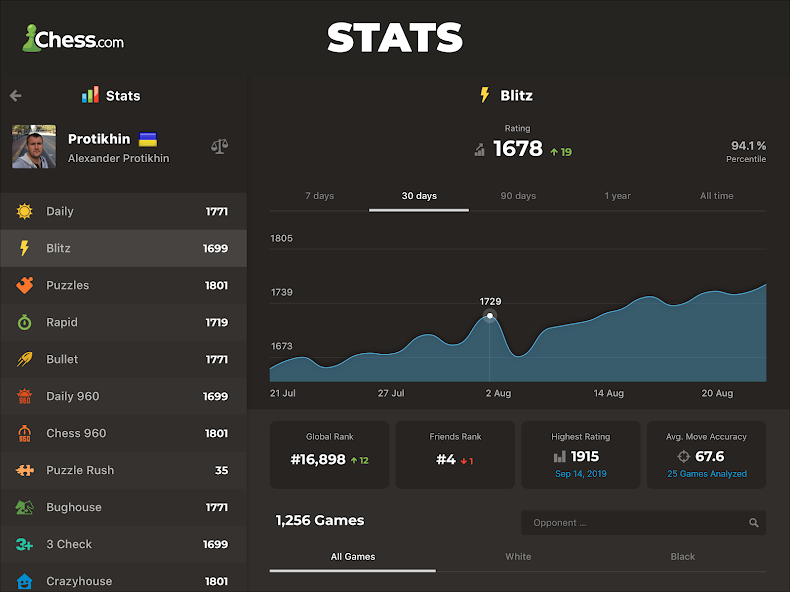Click the Bughouse rating 1771

coord(217,507)
